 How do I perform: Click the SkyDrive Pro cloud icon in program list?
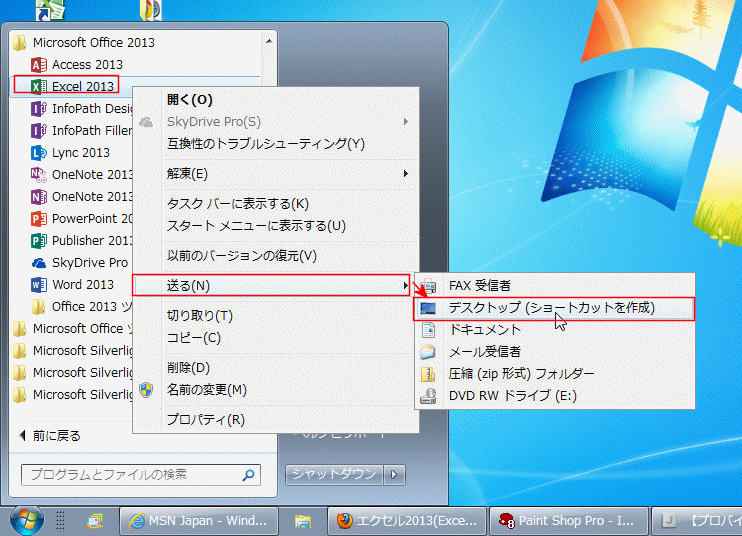click(x=39, y=263)
